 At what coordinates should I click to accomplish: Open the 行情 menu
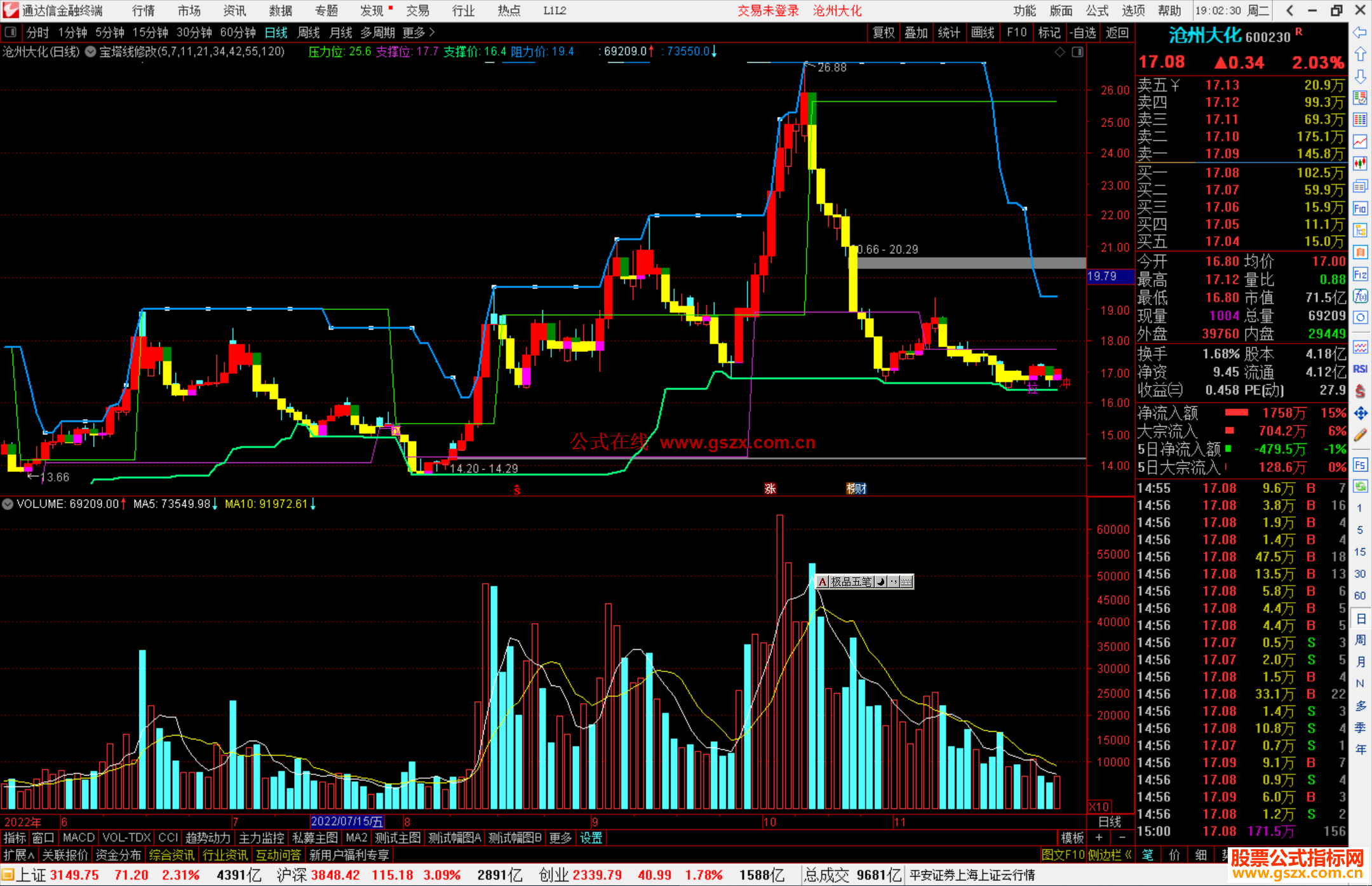click(x=144, y=11)
